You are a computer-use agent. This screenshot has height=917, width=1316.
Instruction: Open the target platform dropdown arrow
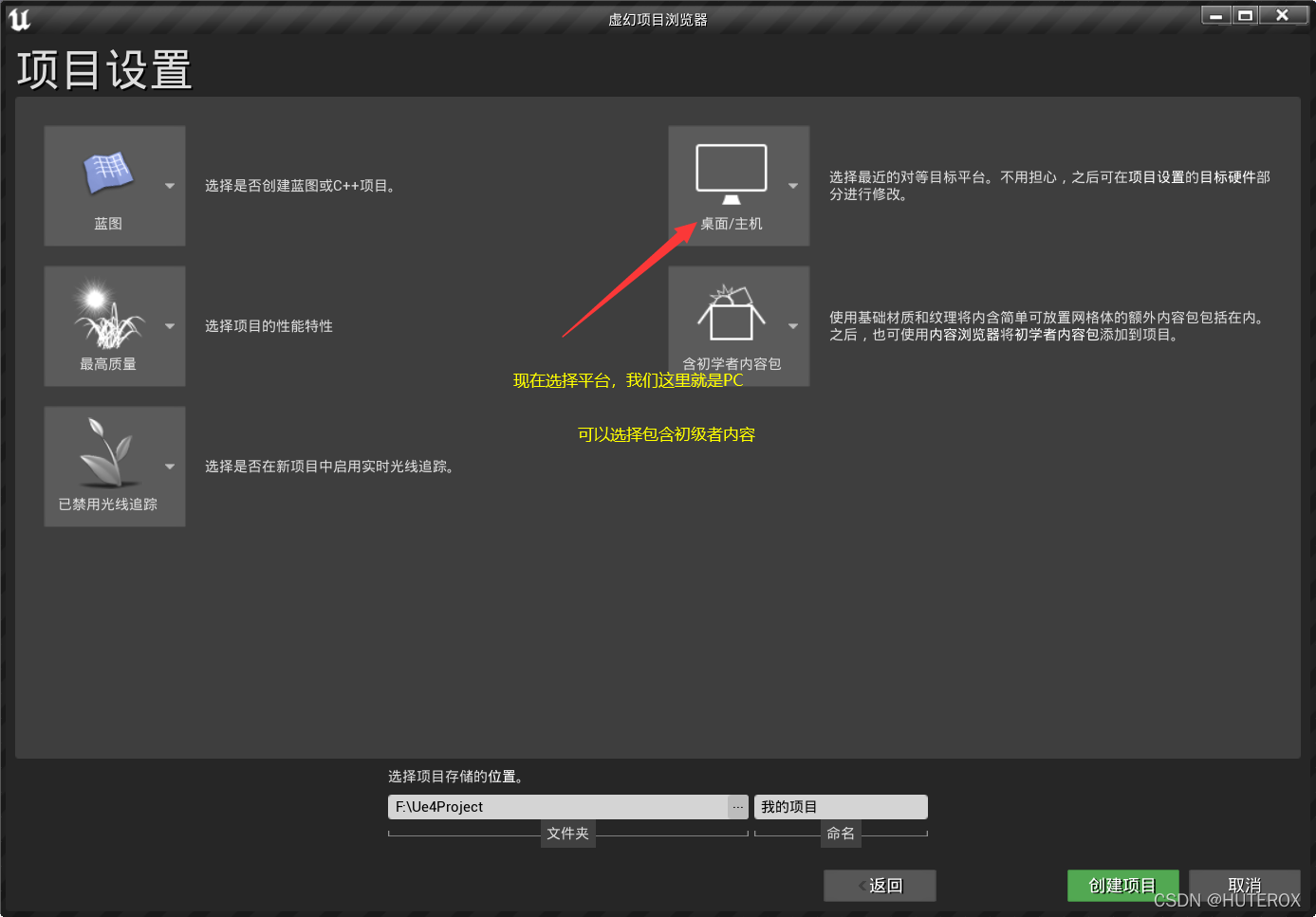[x=793, y=186]
